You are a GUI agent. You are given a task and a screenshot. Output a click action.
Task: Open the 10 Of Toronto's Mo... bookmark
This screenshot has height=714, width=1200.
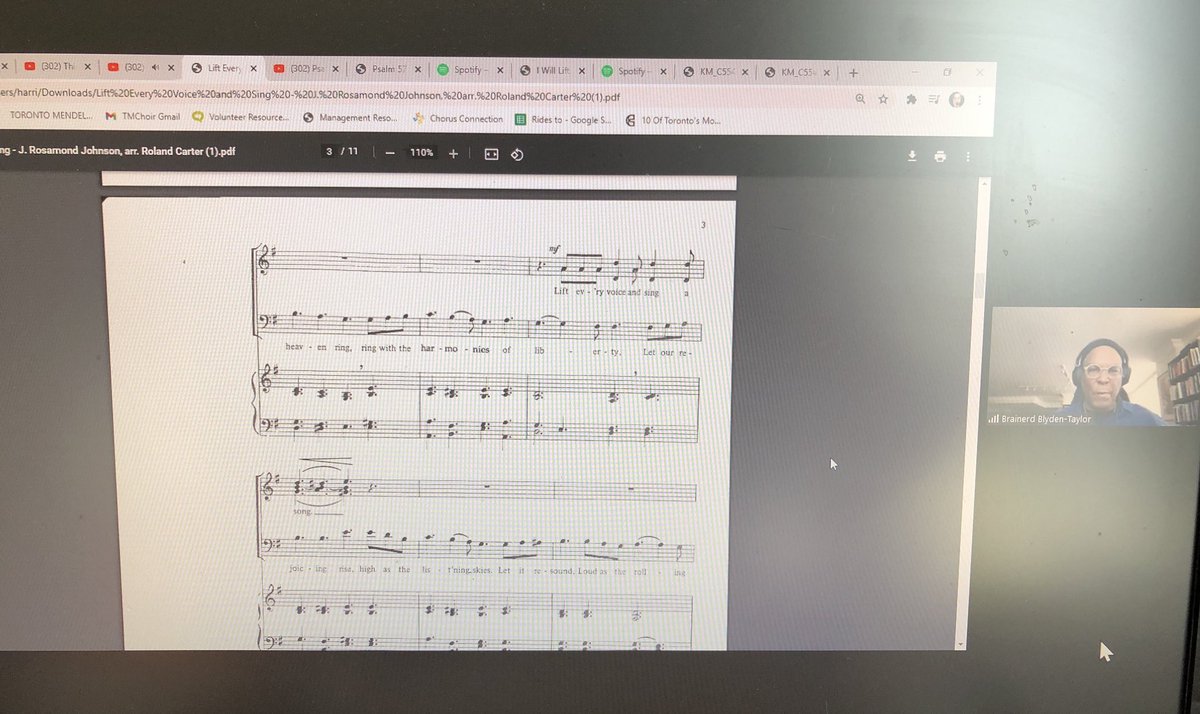672,121
